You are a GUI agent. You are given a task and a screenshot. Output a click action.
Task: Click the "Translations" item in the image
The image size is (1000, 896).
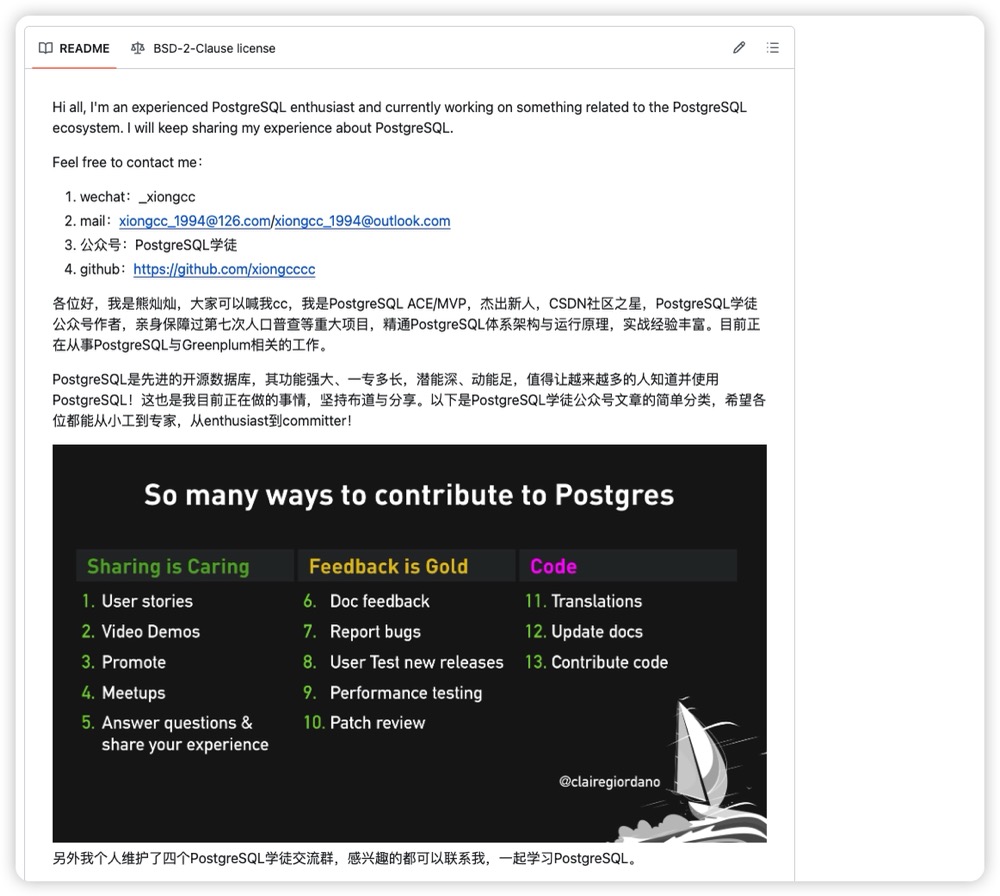596,601
